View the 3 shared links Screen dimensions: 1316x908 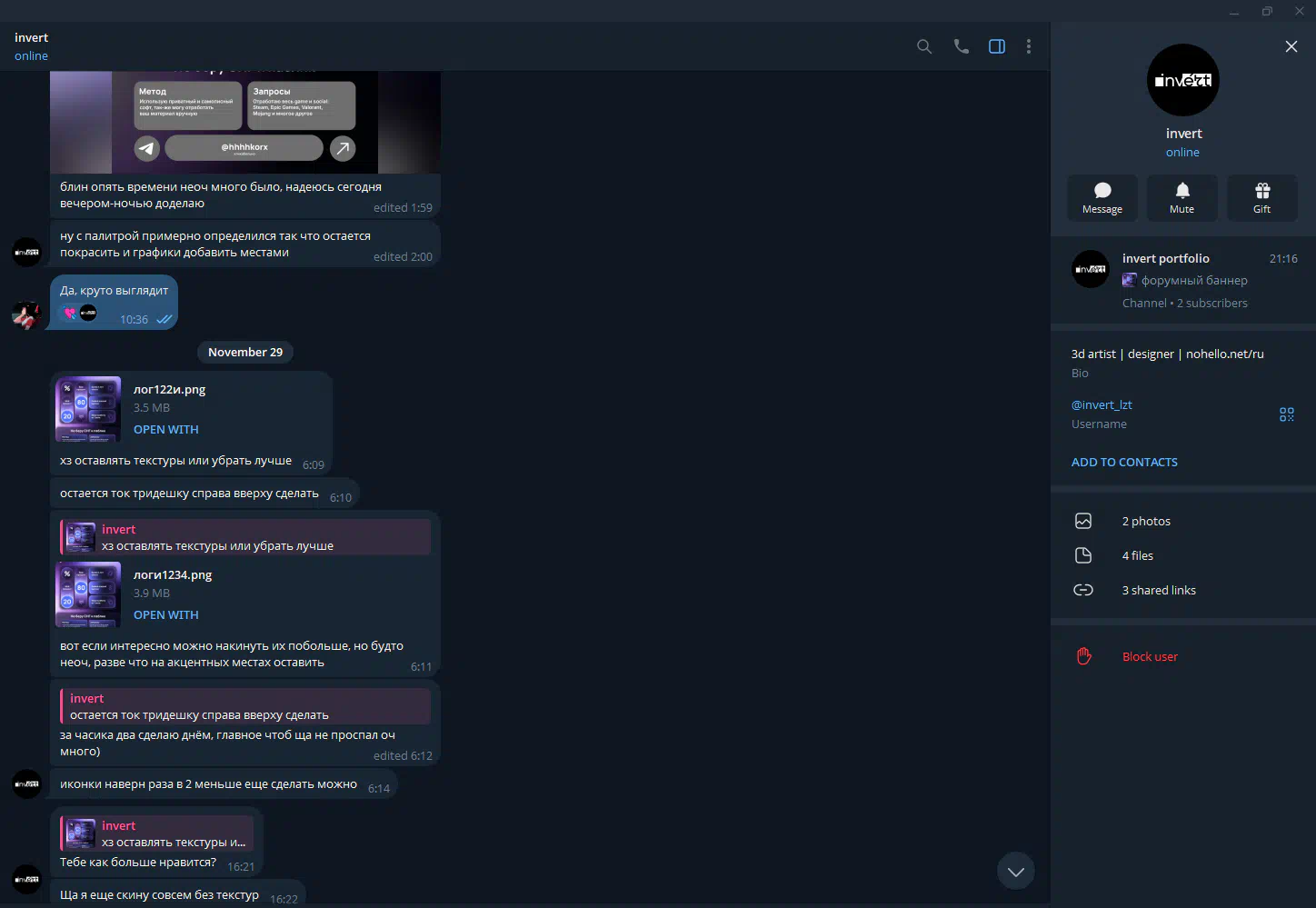coord(1158,590)
